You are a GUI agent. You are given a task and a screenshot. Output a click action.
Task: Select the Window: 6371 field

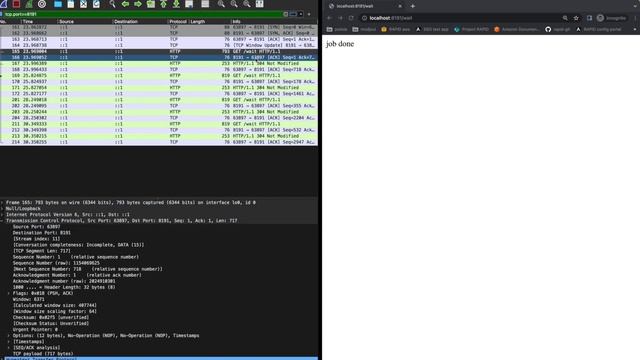[x=29, y=299]
